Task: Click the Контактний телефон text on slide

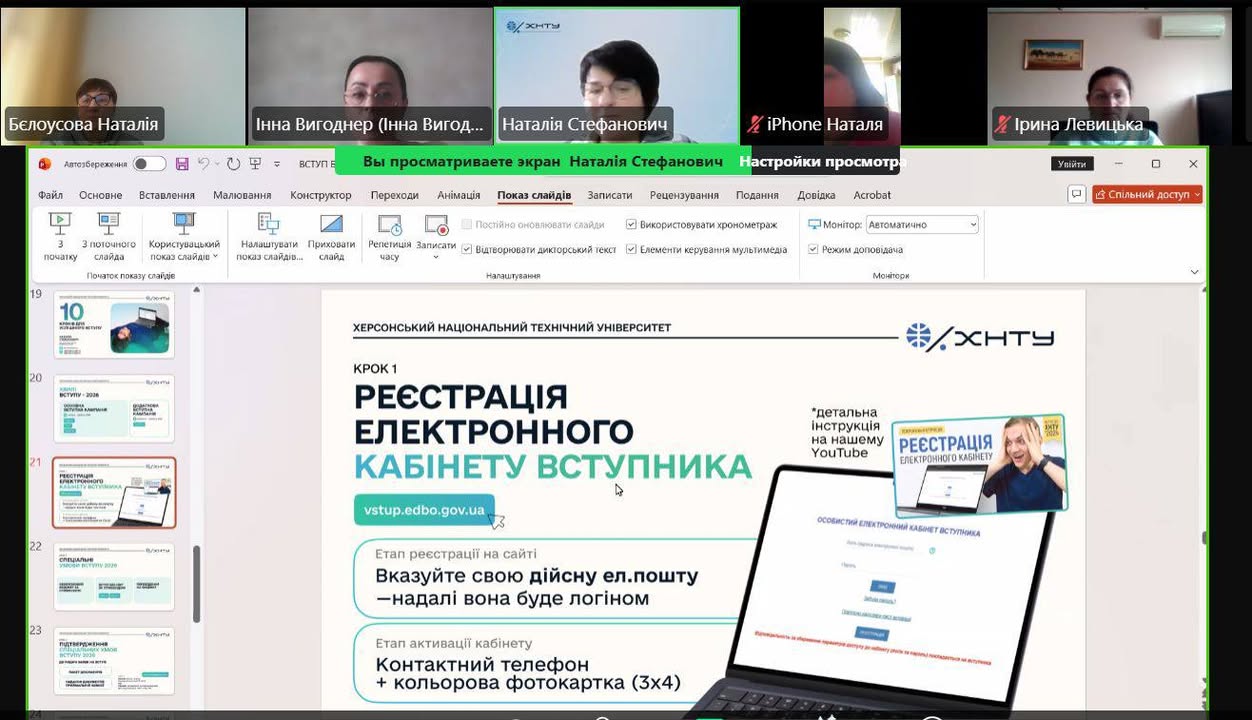Action: coord(483,665)
